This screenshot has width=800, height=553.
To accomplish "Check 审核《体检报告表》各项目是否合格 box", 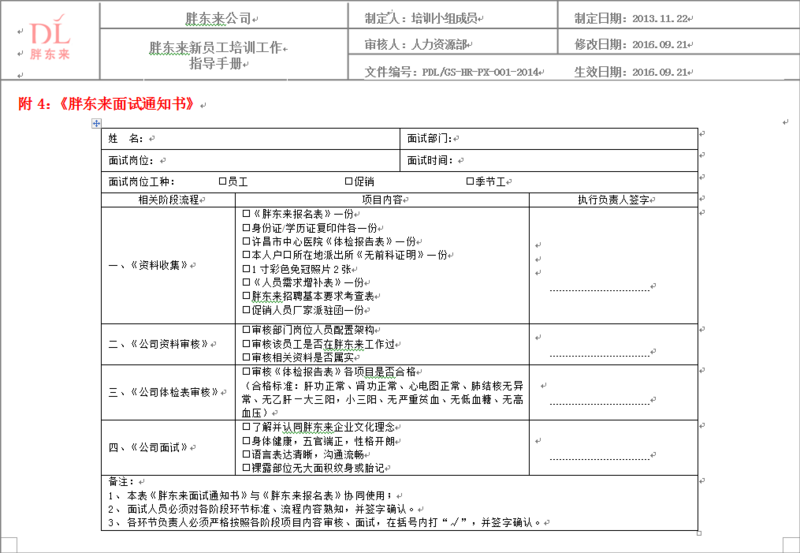I will click(246, 371).
